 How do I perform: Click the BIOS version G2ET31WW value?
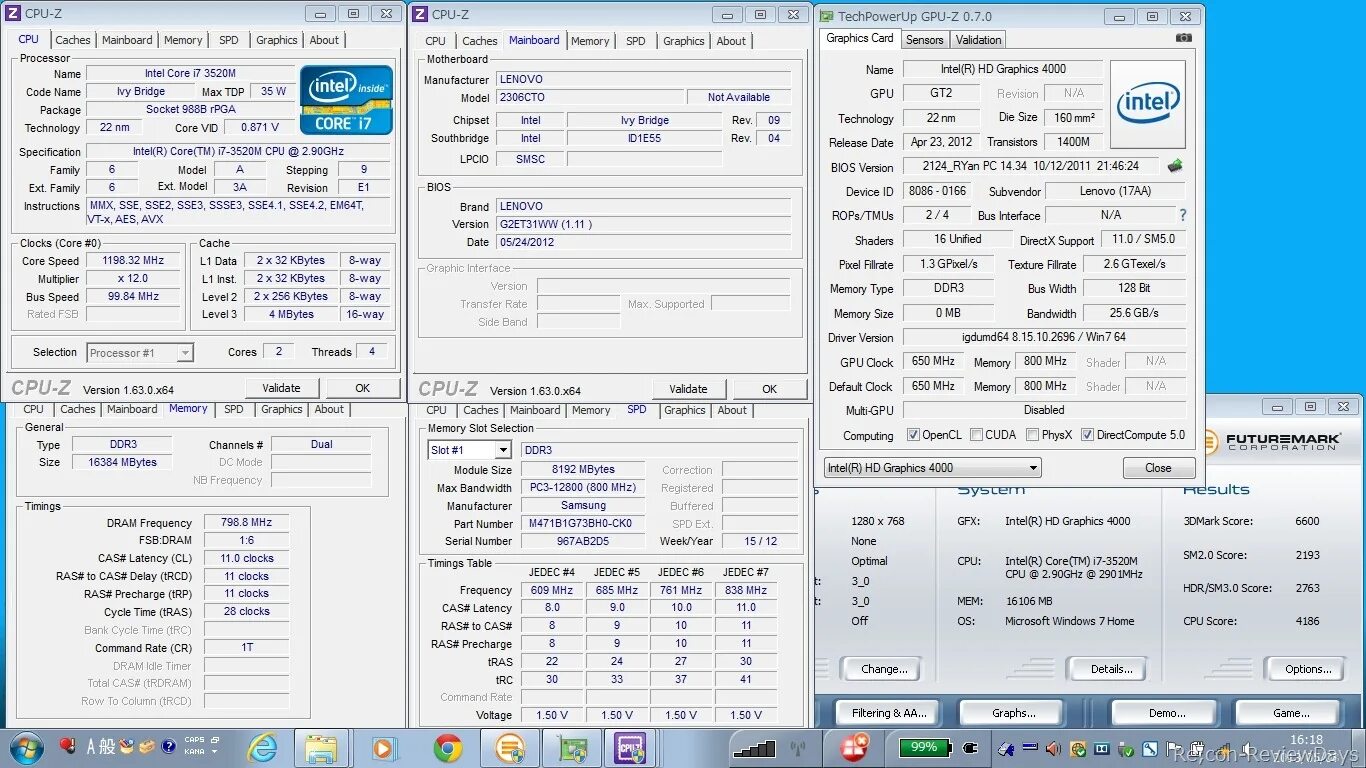coord(643,224)
